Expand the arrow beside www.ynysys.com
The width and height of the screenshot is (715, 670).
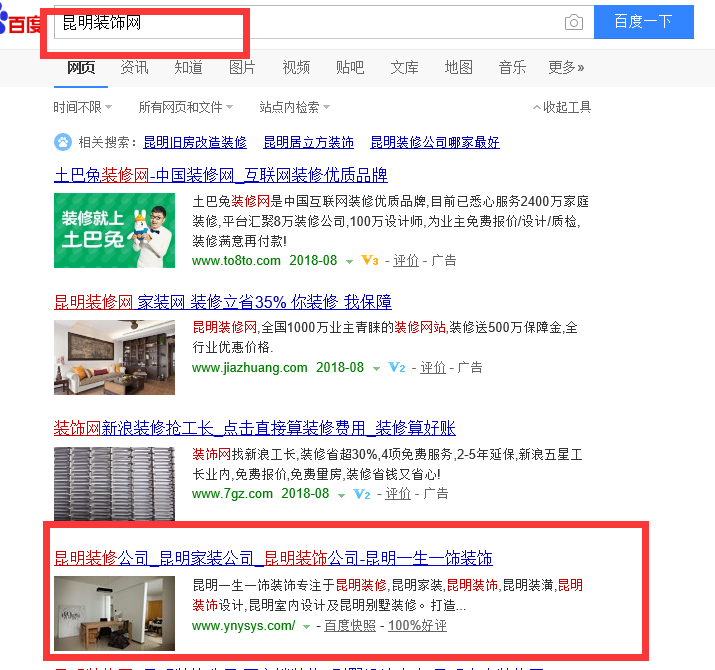tap(306, 627)
